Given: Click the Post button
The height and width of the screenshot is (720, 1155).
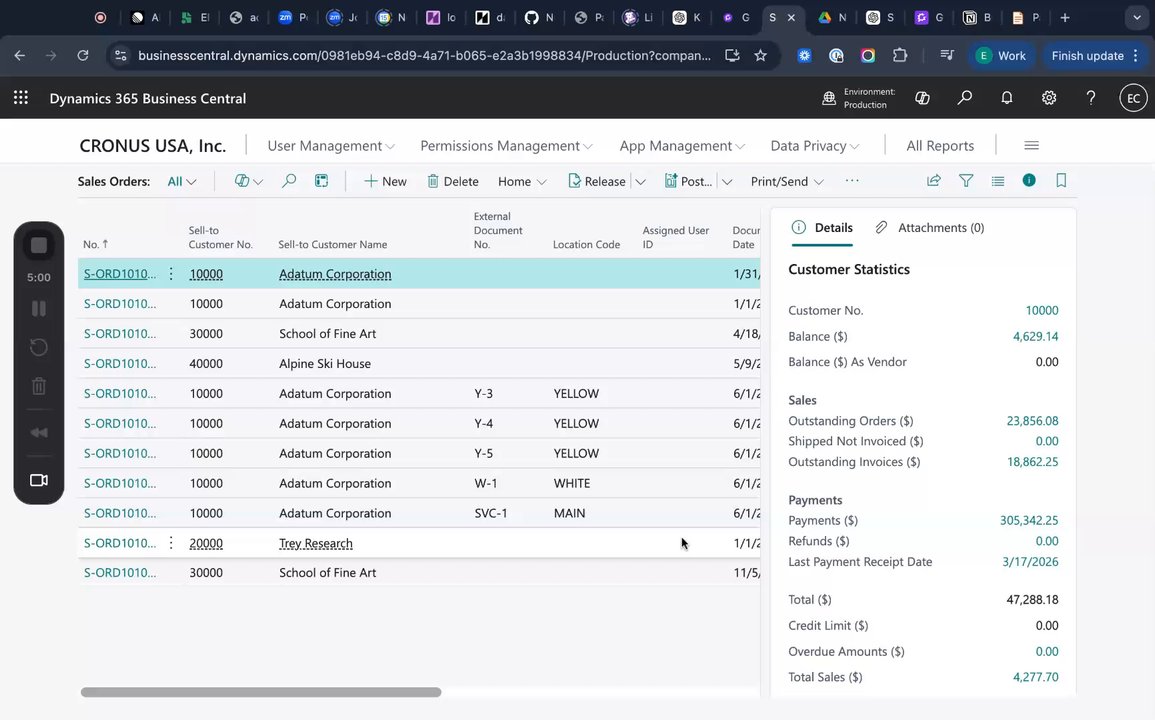Looking at the screenshot, I should click(x=688, y=181).
